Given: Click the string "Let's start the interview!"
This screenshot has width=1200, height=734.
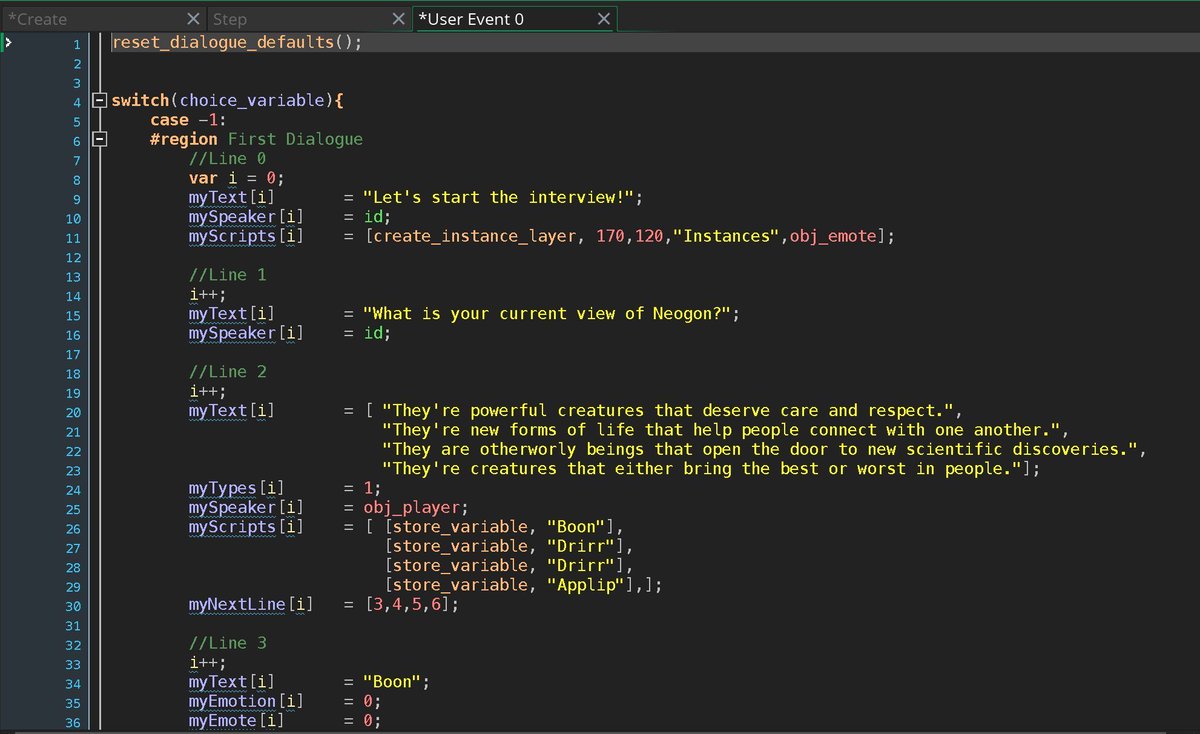Looking at the screenshot, I should point(498,197).
